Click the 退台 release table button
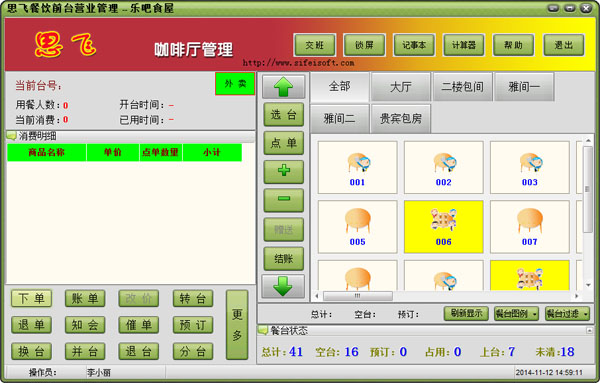Viewport: 600px width, 383px height. [139, 351]
